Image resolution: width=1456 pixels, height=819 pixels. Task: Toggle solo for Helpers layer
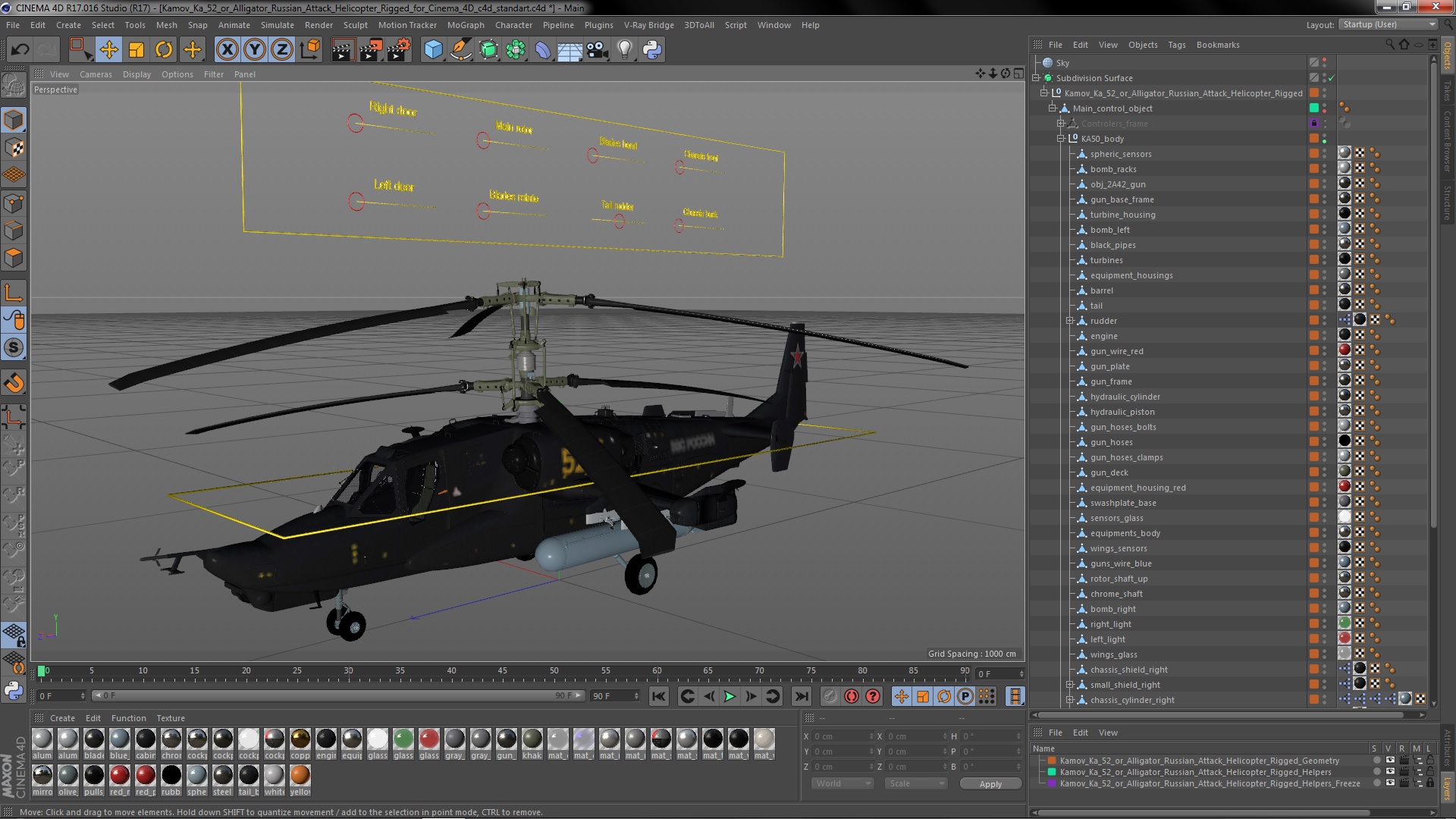1376,771
